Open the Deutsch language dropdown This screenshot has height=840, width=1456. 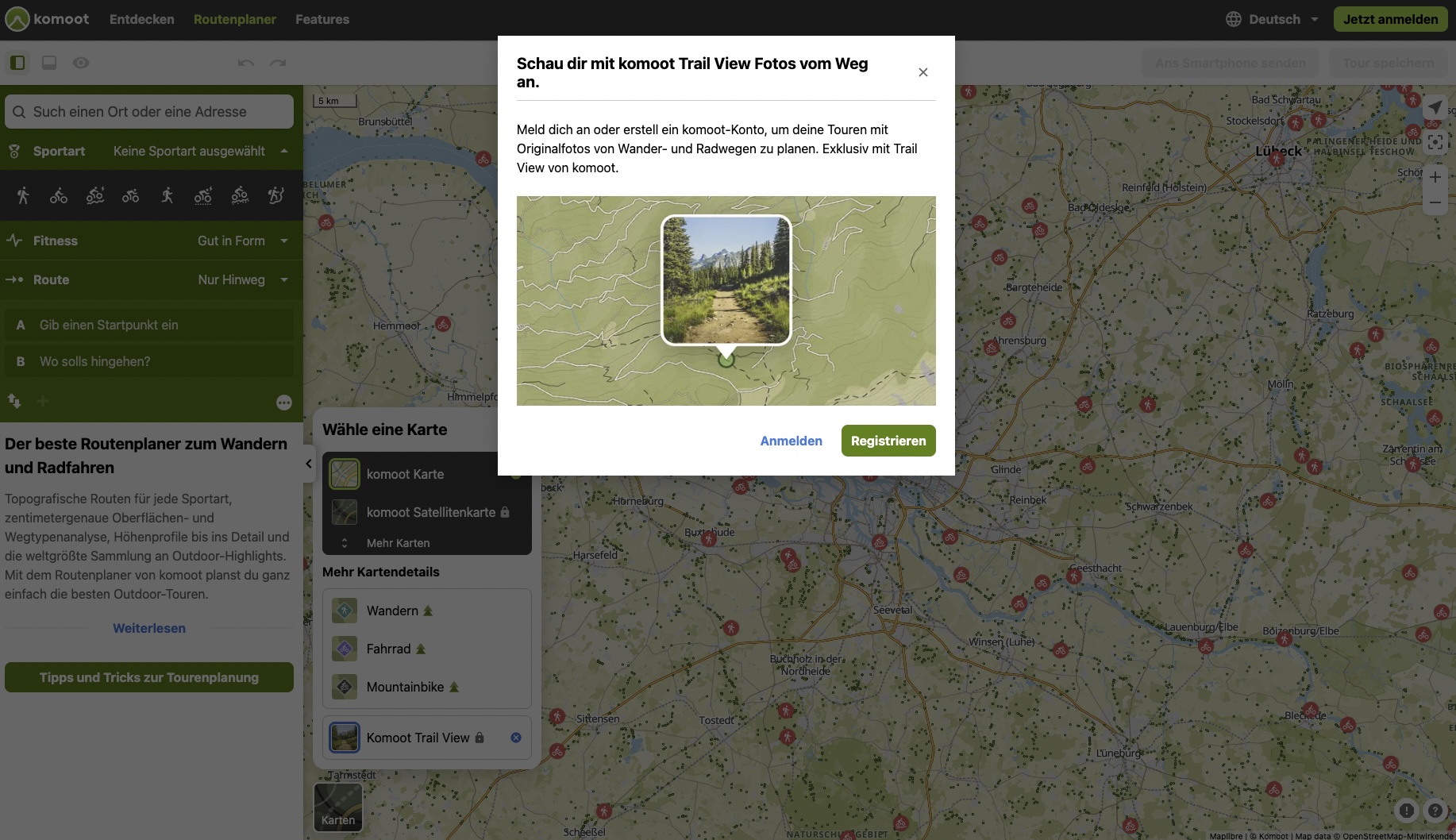(1273, 19)
